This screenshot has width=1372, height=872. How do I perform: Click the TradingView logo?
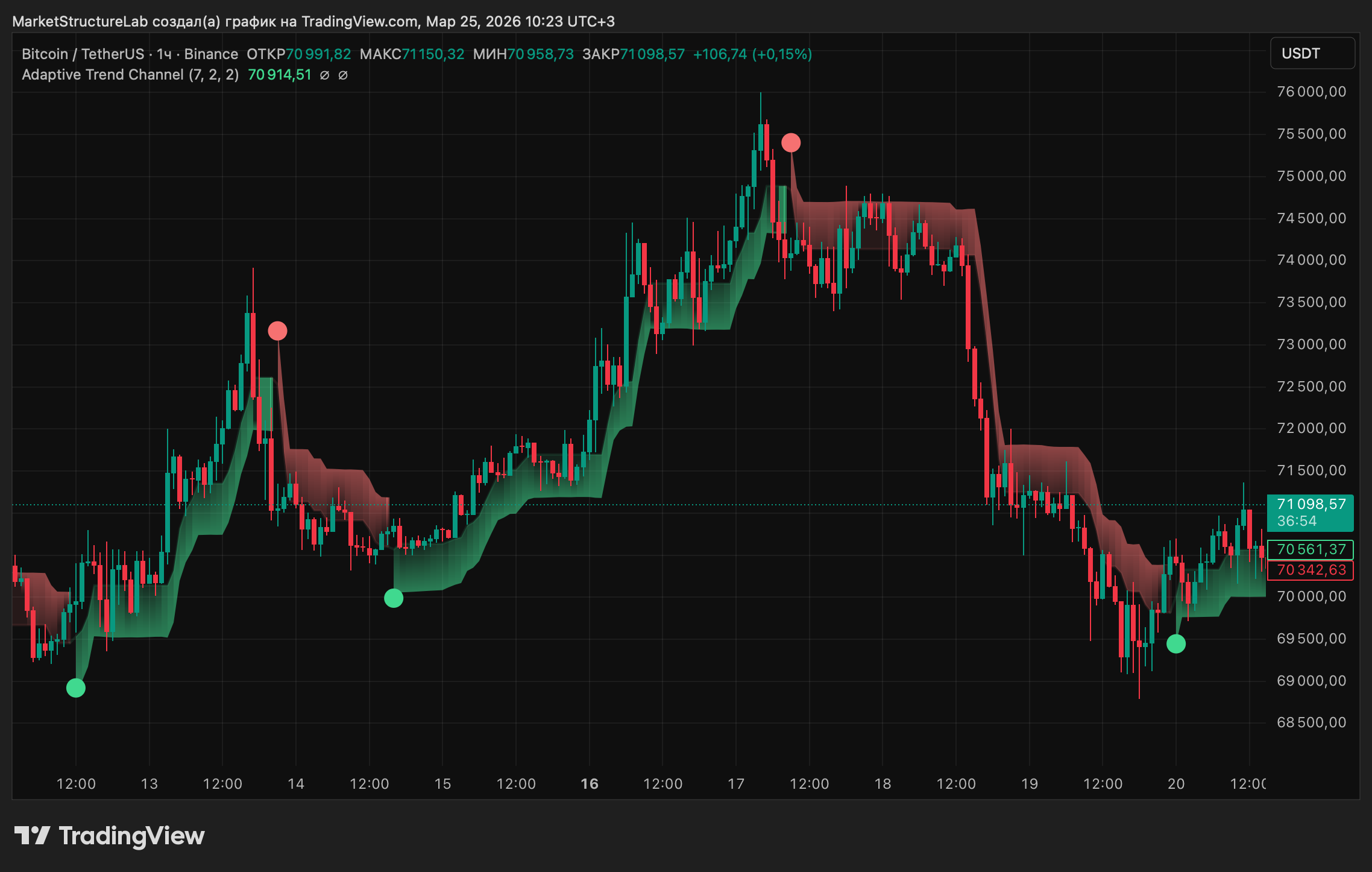(109, 836)
